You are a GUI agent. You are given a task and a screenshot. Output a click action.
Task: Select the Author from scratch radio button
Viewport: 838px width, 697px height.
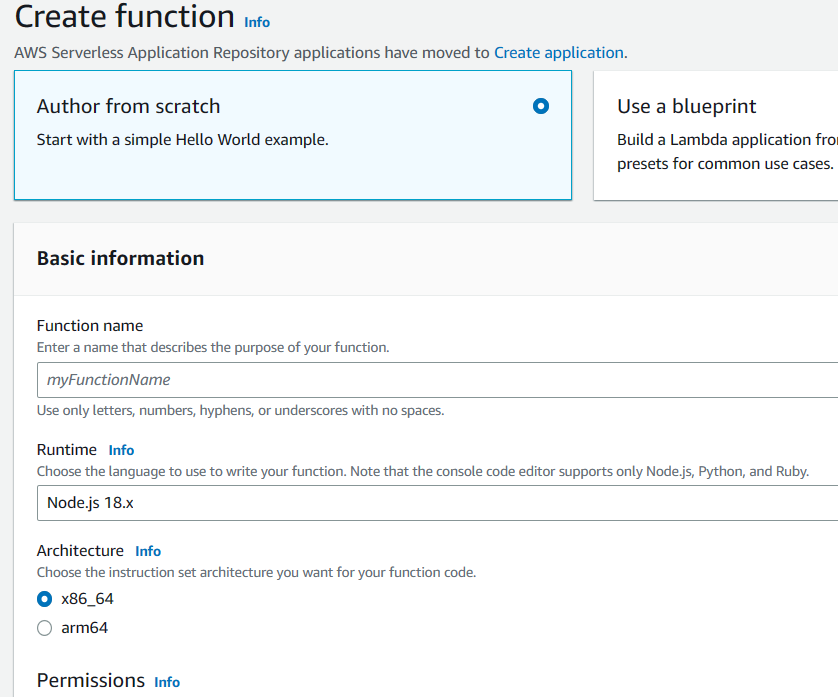pos(541,106)
